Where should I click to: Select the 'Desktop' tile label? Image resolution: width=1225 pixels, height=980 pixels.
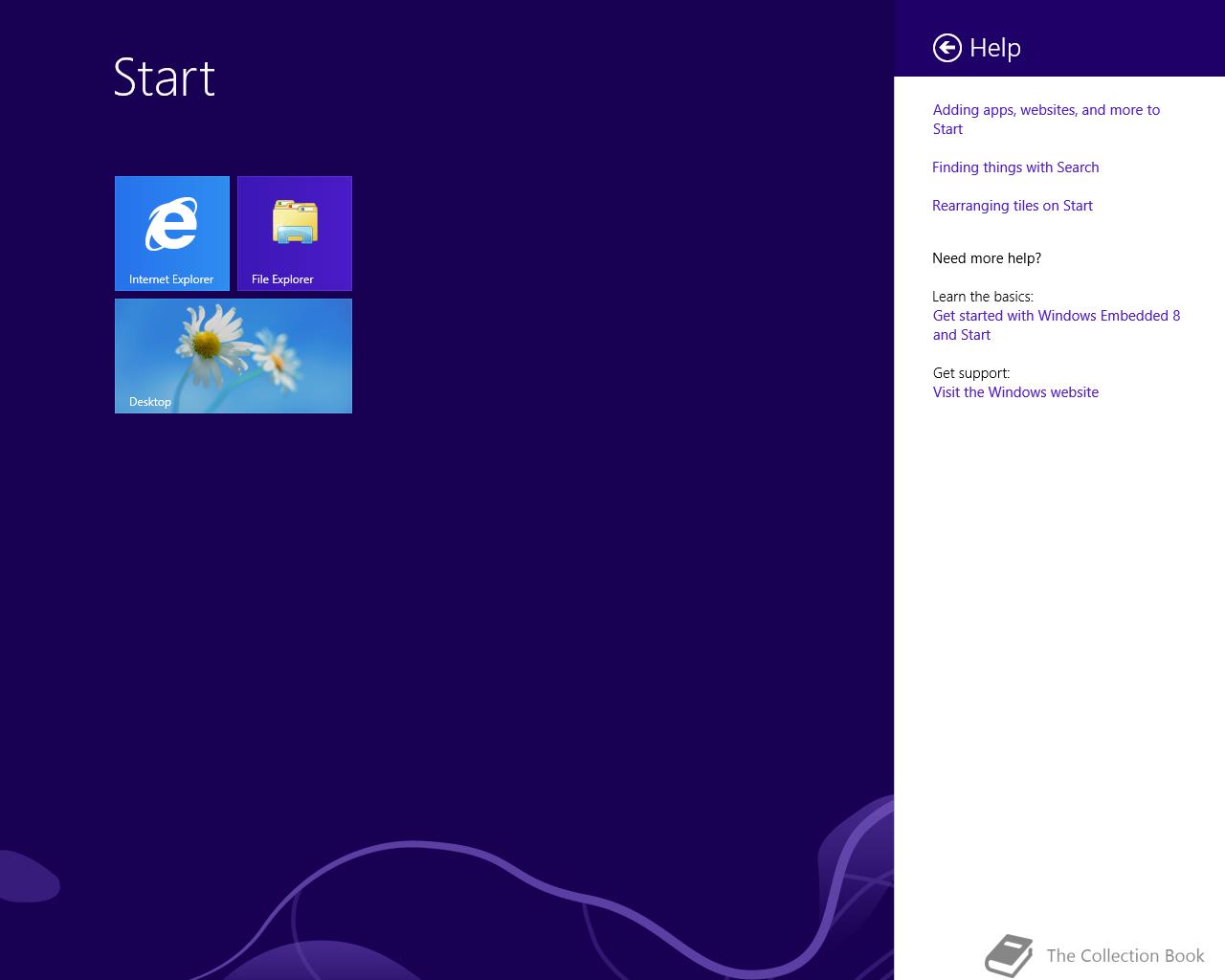(x=150, y=402)
